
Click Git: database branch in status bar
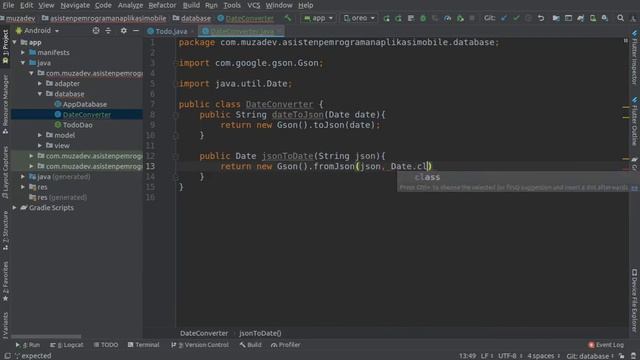coord(590,356)
